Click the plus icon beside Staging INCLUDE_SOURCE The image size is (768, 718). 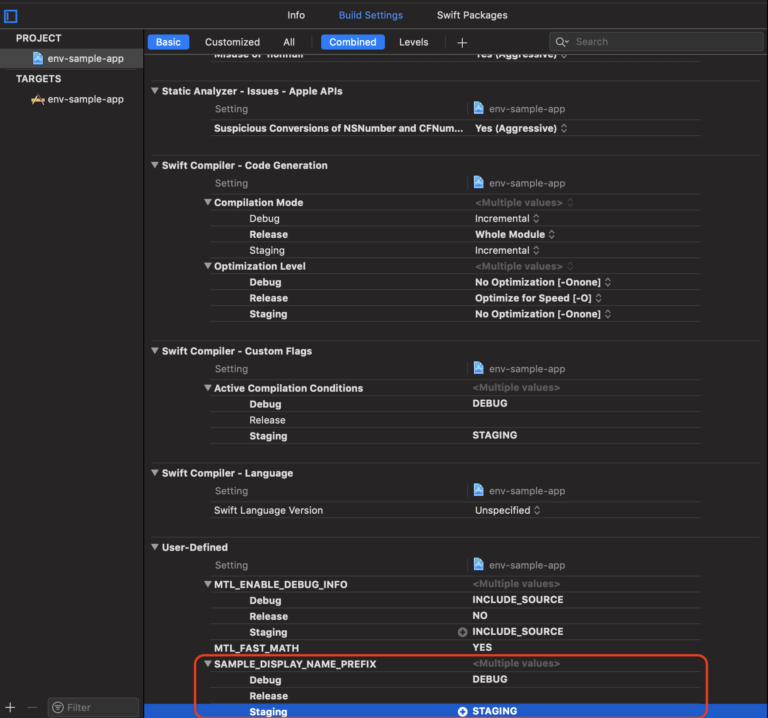[x=462, y=632]
